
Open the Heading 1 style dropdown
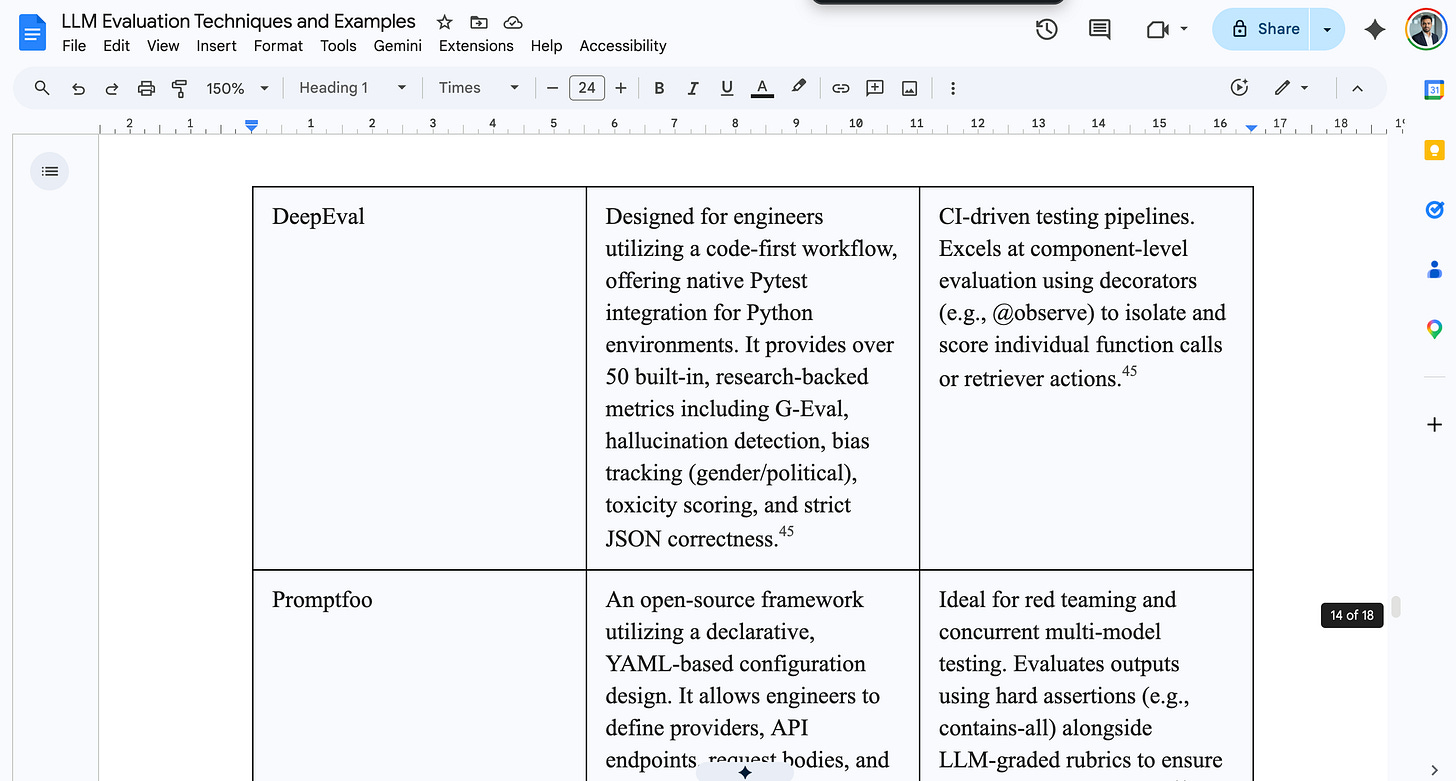352,88
